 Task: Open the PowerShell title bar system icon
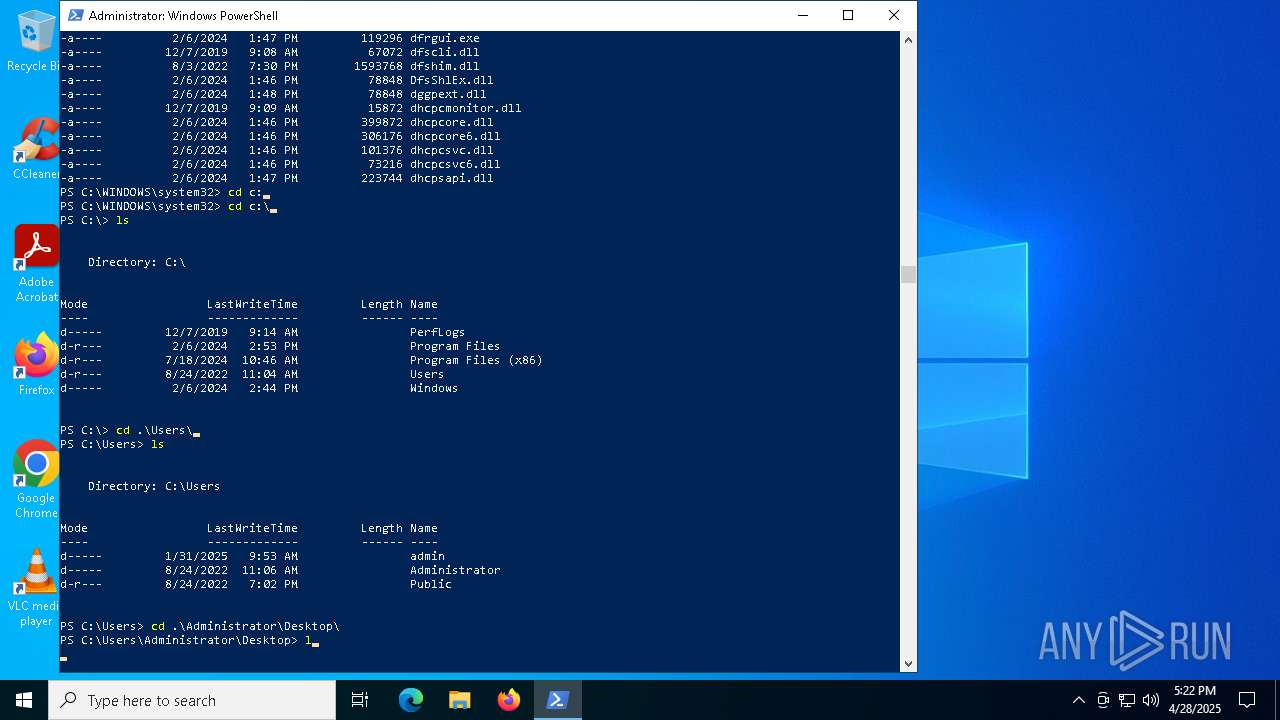tap(75, 15)
